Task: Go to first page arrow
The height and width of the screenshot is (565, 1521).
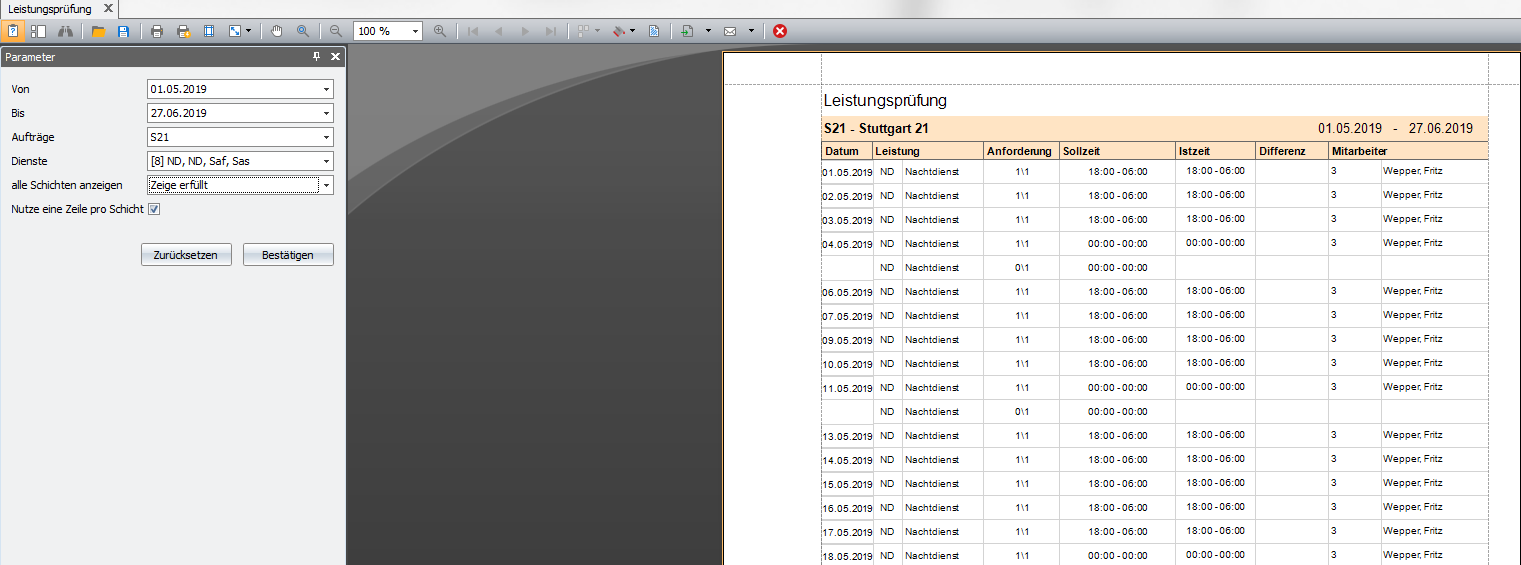Action: 473,31
